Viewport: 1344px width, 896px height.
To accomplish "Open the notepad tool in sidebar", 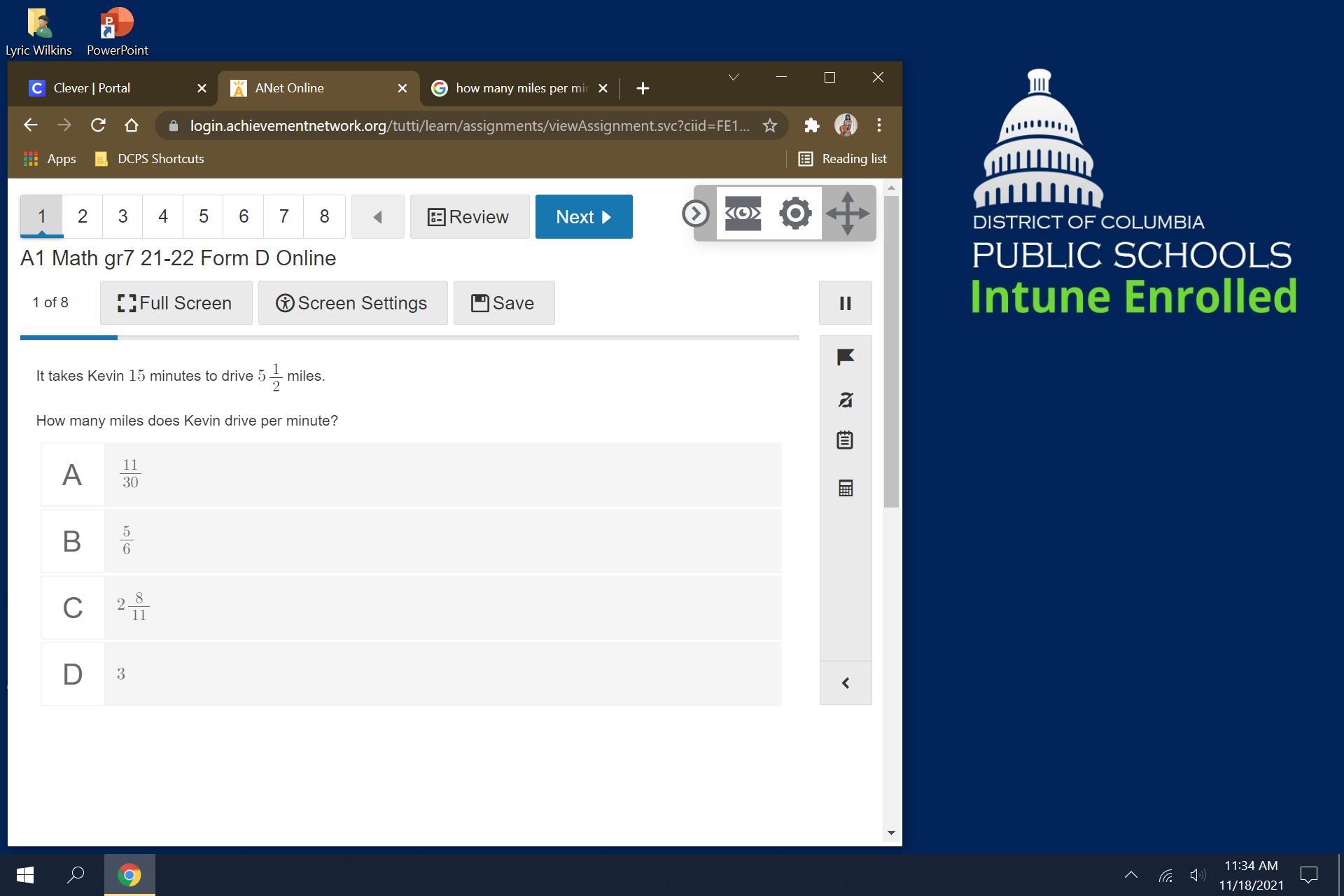I will click(x=845, y=440).
